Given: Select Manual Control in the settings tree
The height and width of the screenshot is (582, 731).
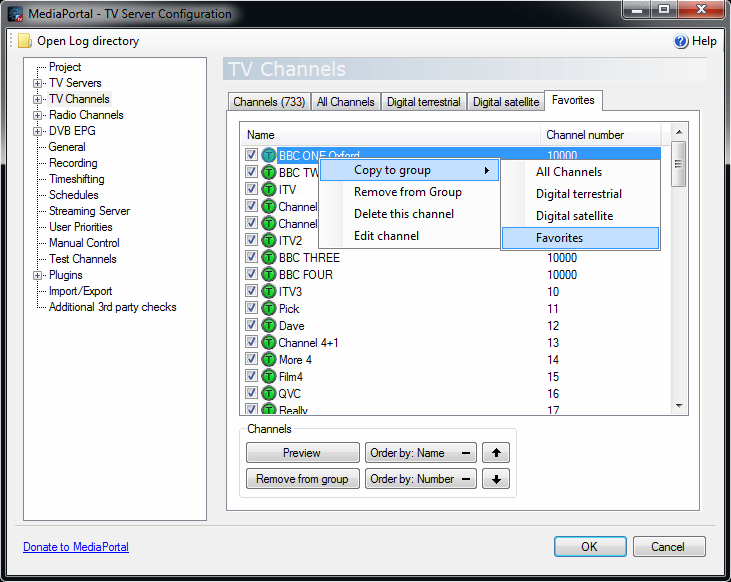Looking at the screenshot, I should click(84, 243).
